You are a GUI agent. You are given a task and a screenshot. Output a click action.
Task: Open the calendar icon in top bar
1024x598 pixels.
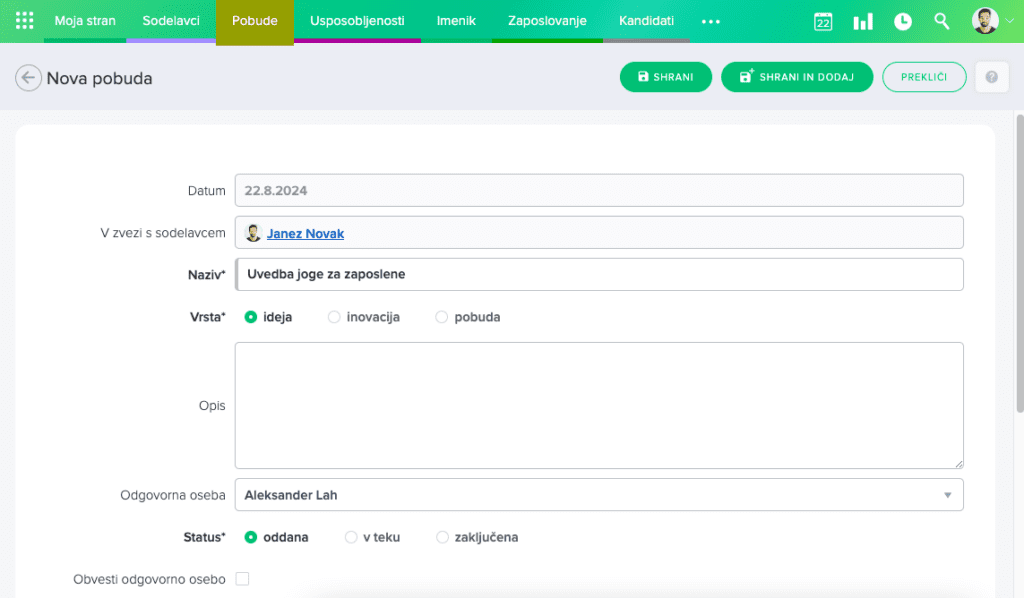[x=823, y=22]
